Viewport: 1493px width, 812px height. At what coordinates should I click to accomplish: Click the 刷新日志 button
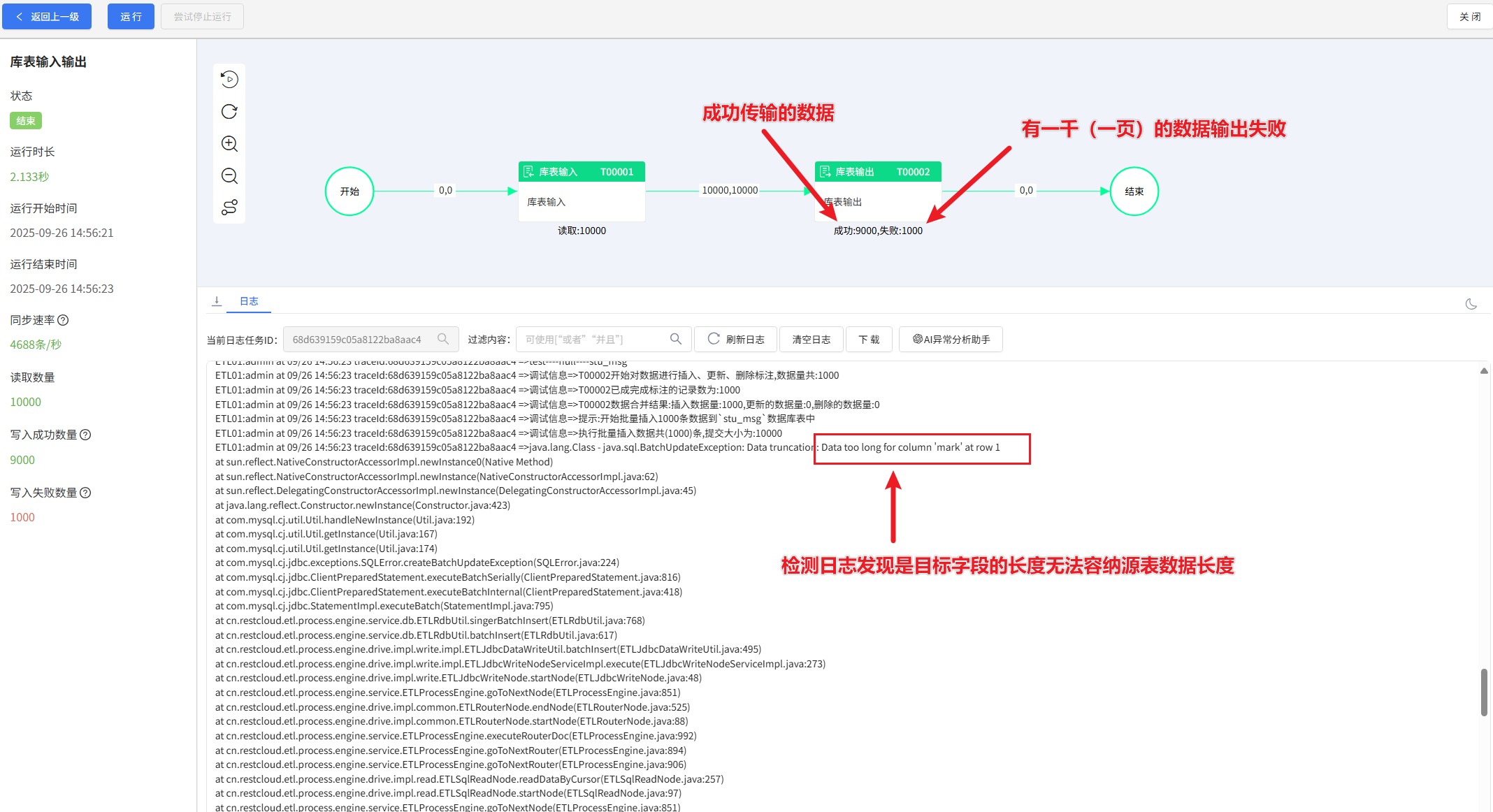click(x=735, y=340)
